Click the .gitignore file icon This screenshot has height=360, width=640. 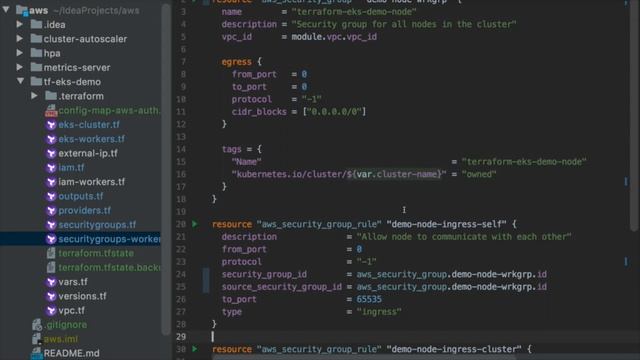[37, 325]
